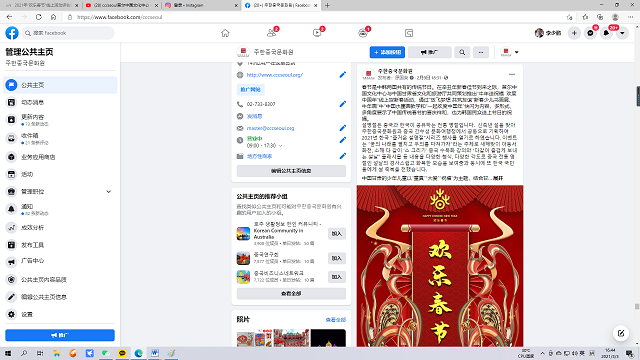The width and height of the screenshot is (640, 360).
Task: Expand the 管理职位 chevron
Action: point(109,191)
